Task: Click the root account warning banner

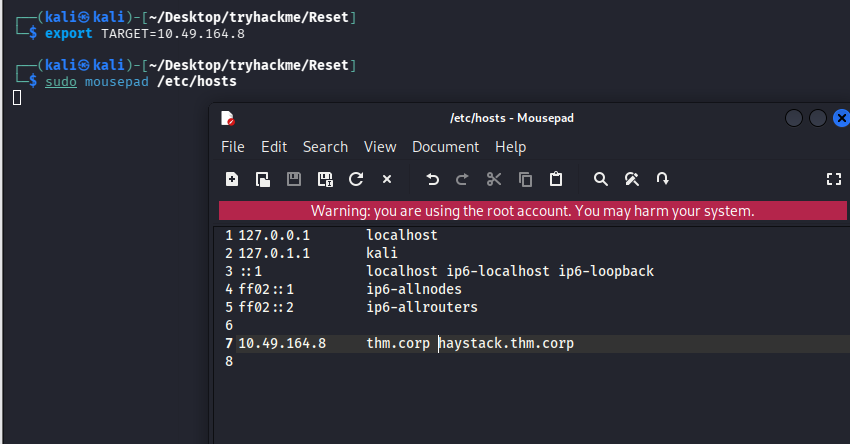Action: click(532, 211)
